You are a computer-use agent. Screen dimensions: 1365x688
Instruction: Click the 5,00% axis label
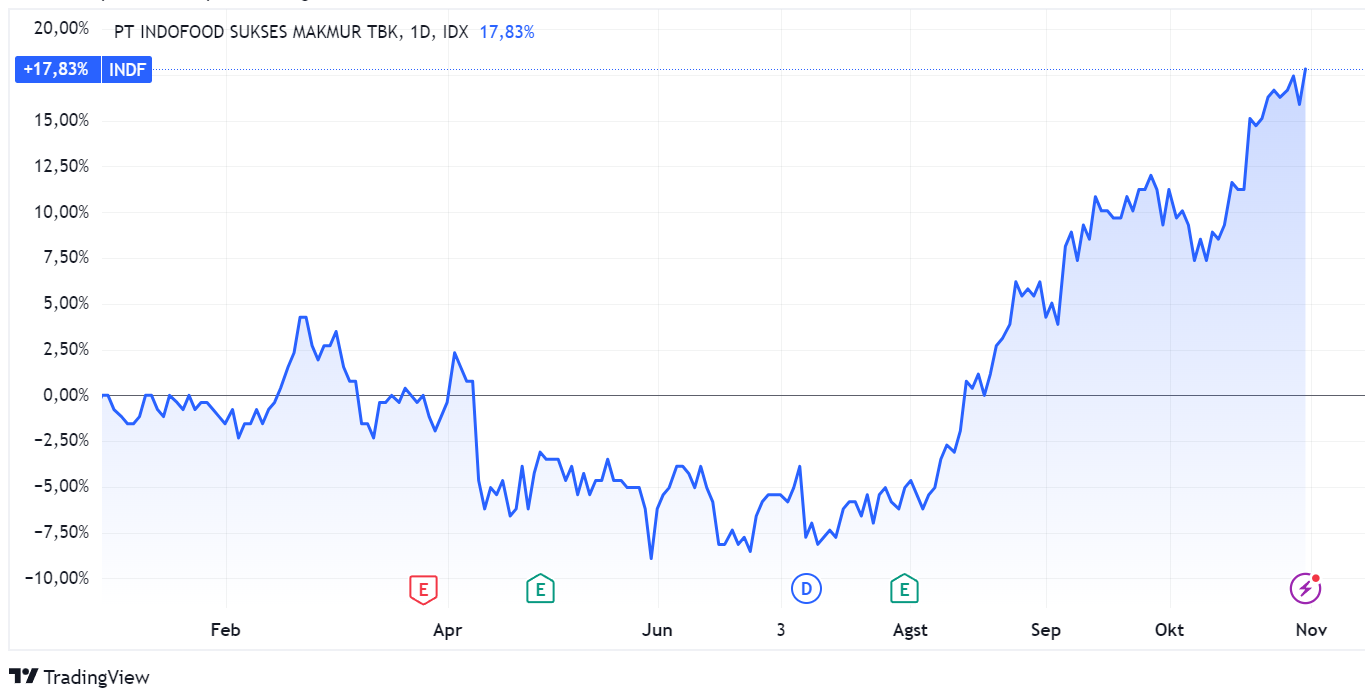tap(66, 303)
